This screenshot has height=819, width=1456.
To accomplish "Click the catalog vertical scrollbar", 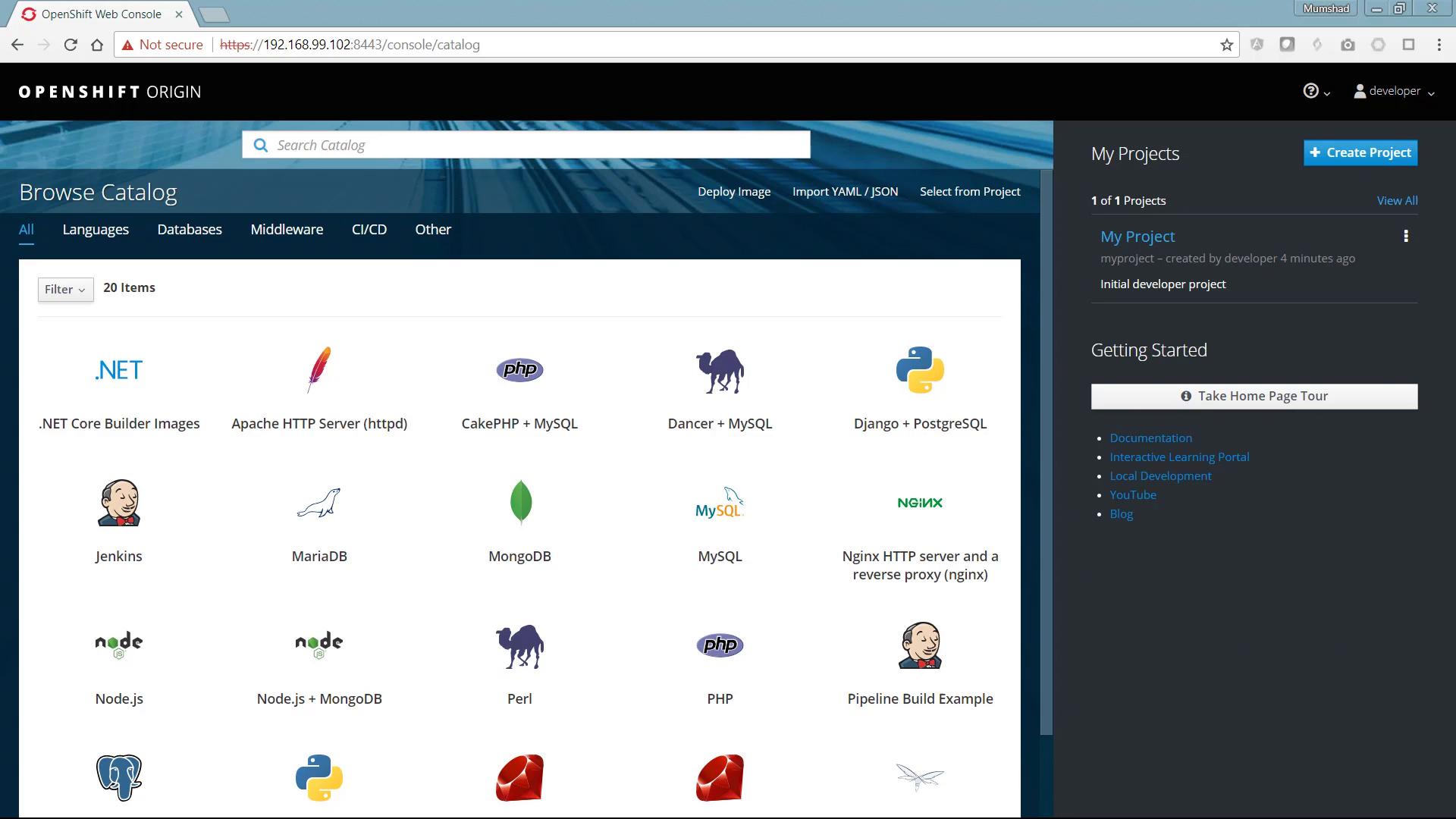I will pyautogui.click(x=1046, y=452).
